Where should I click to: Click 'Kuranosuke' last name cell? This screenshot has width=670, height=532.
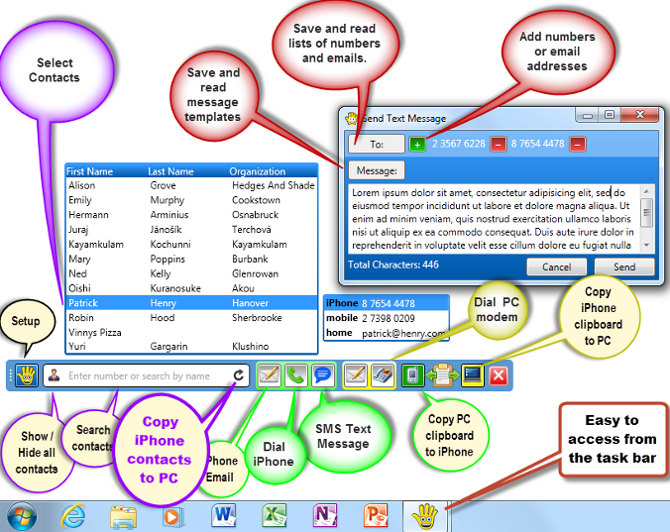(175, 288)
